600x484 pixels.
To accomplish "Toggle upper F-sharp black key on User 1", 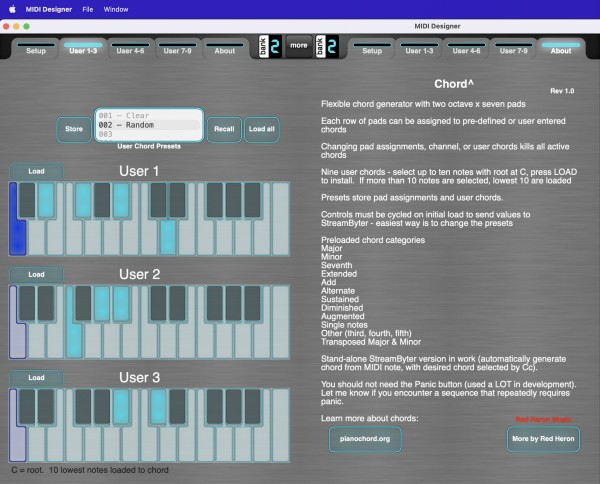I will (x=215, y=200).
